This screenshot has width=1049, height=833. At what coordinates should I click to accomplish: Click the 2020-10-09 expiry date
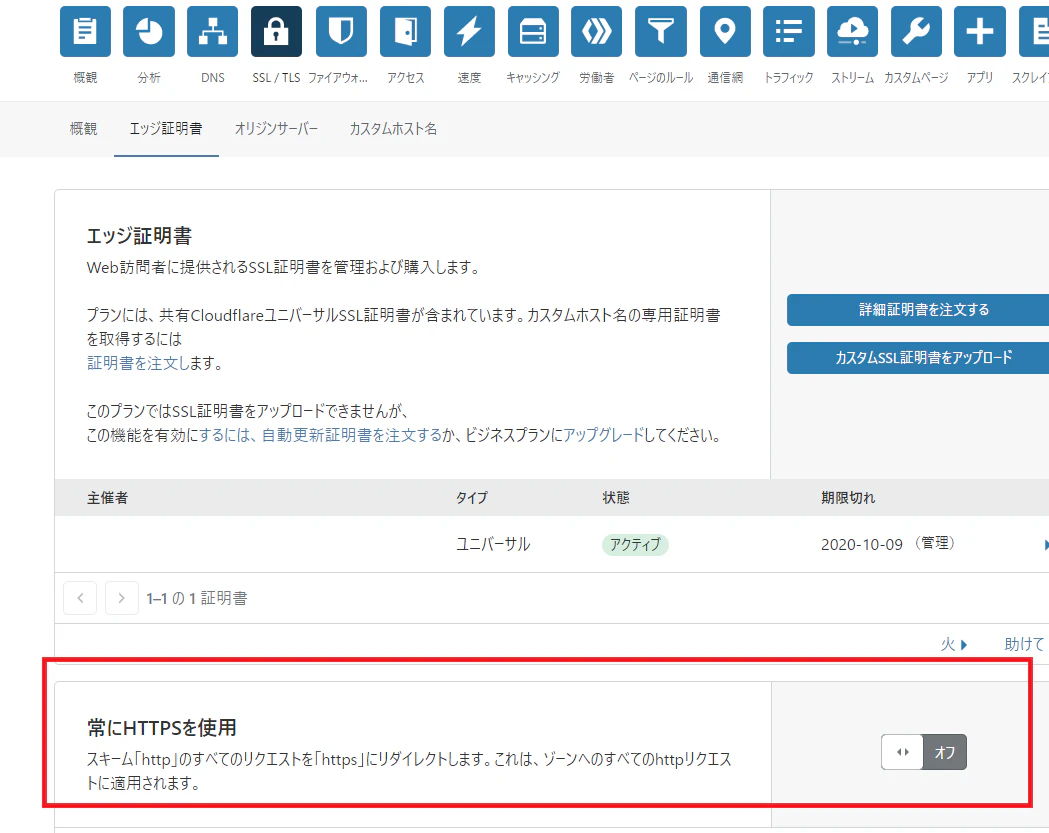tap(862, 545)
